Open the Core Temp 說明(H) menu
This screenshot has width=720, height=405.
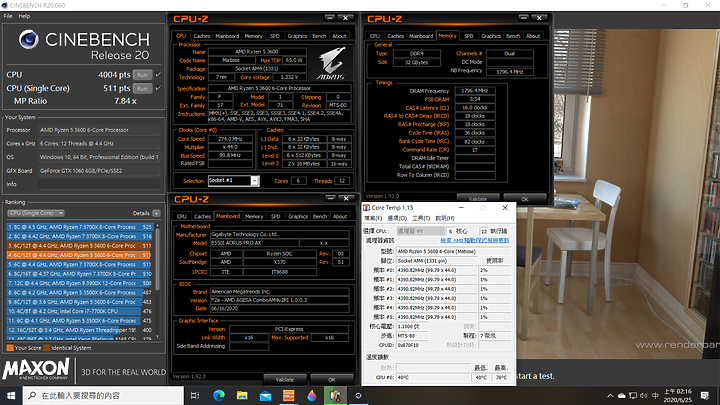click(x=445, y=218)
